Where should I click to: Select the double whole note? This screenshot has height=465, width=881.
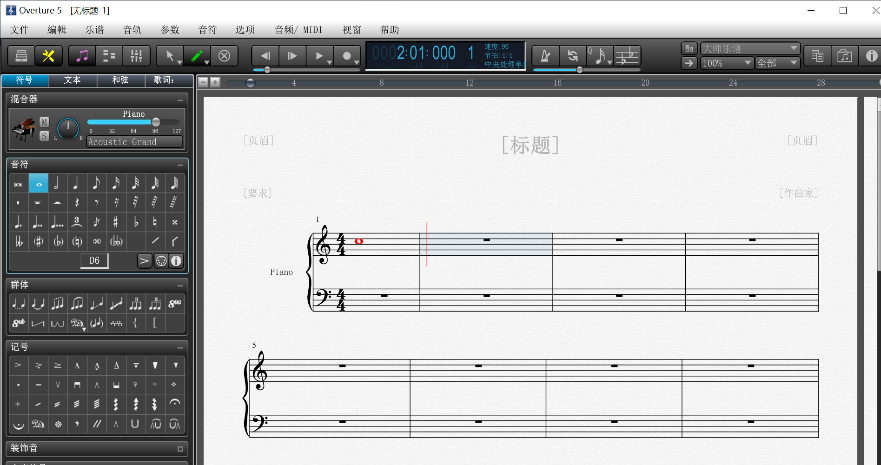coord(19,183)
